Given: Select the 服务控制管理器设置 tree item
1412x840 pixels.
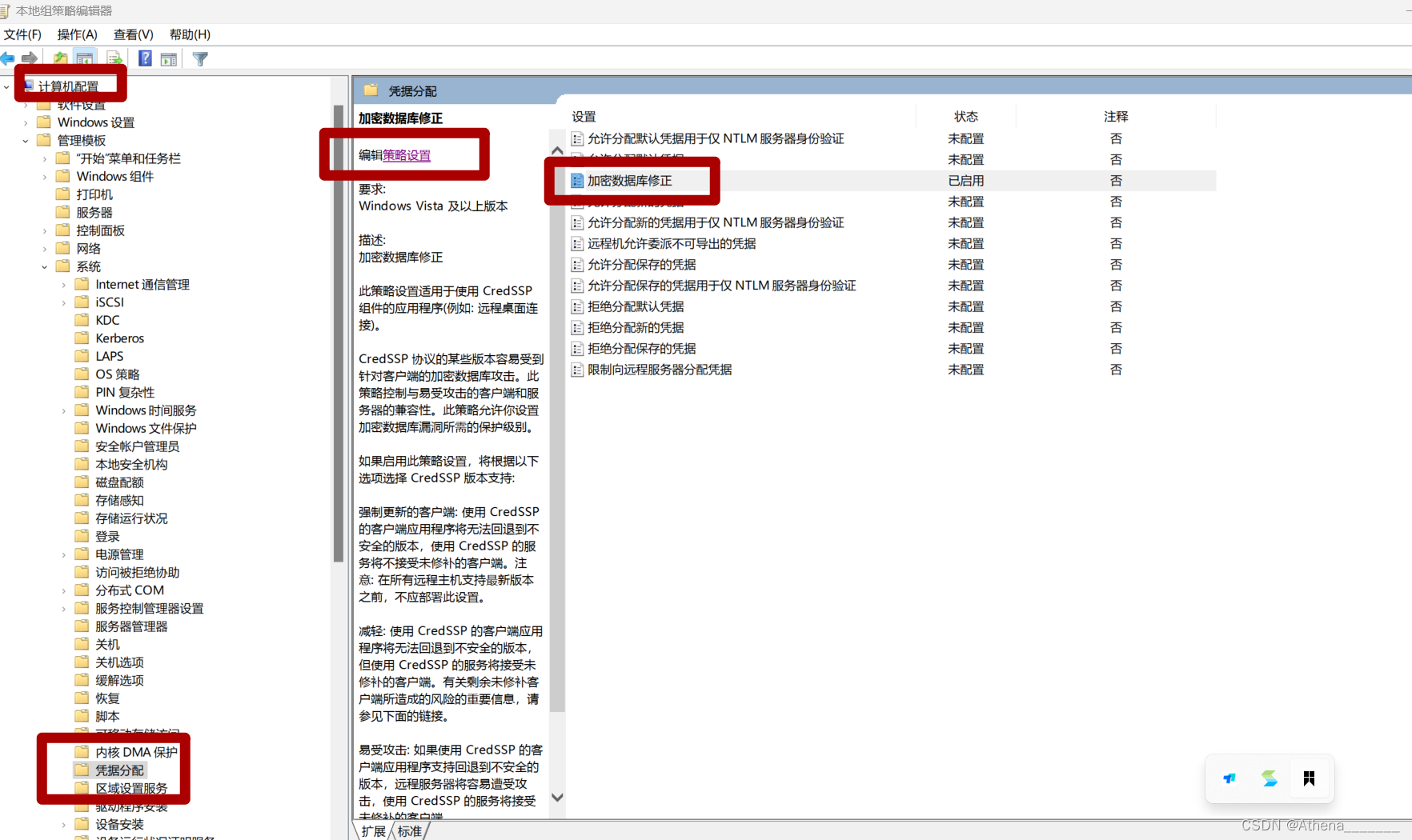Looking at the screenshot, I should click(150, 608).
